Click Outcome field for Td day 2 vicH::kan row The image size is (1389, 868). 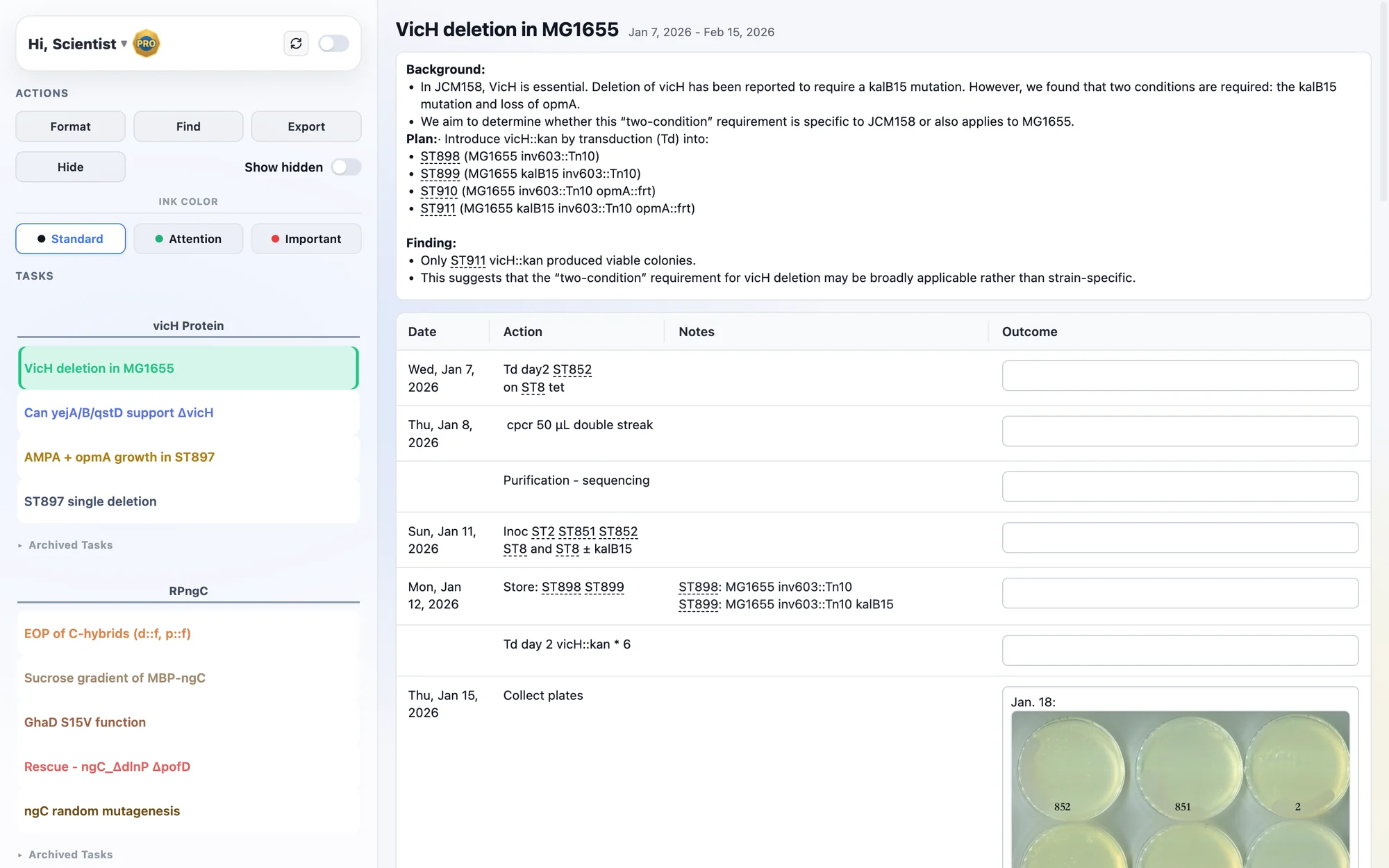click(x=1180, y=651)
